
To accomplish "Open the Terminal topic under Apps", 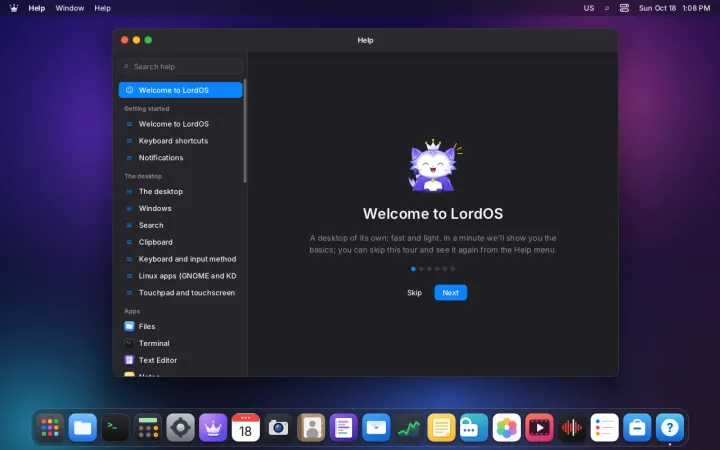I will (180, 343).
